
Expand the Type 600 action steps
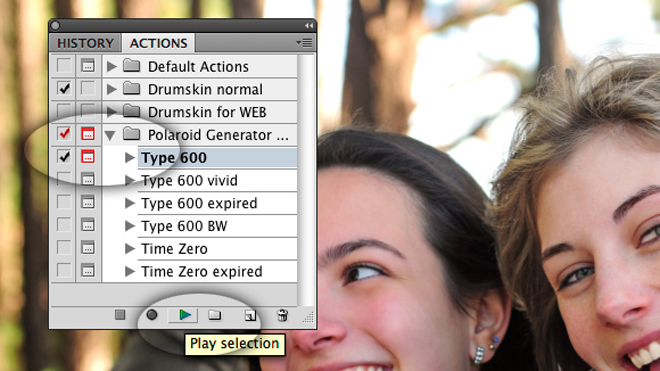[130, 157]
